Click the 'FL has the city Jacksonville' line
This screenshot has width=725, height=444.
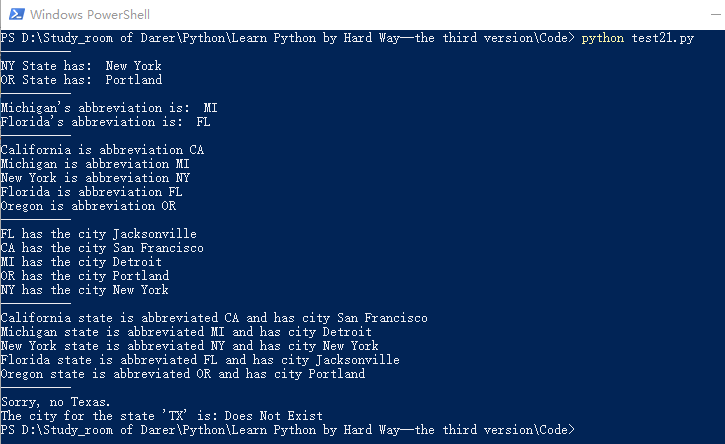pos(98,234)
